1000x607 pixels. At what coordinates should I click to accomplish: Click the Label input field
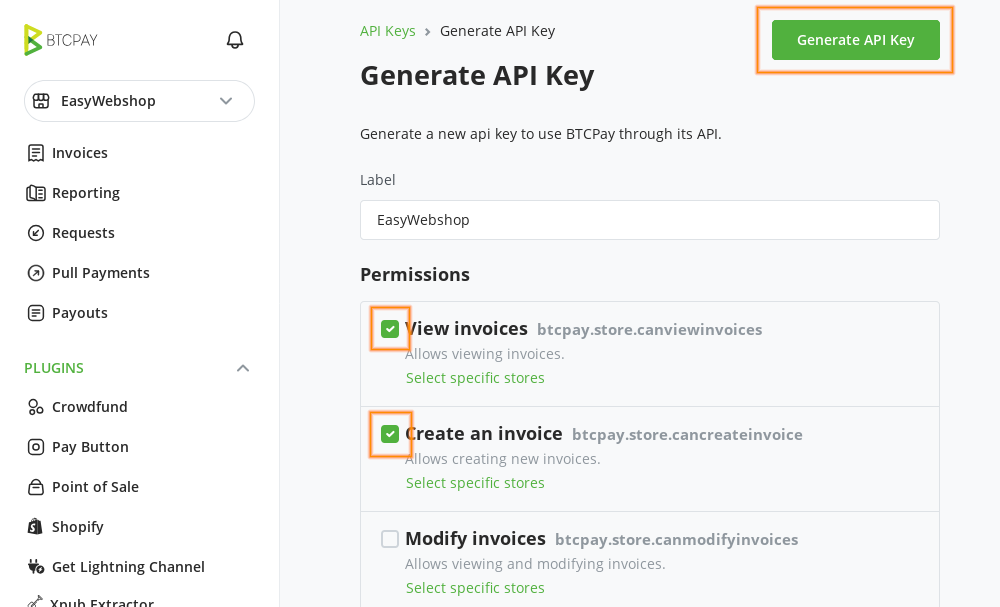pos(650,220)
